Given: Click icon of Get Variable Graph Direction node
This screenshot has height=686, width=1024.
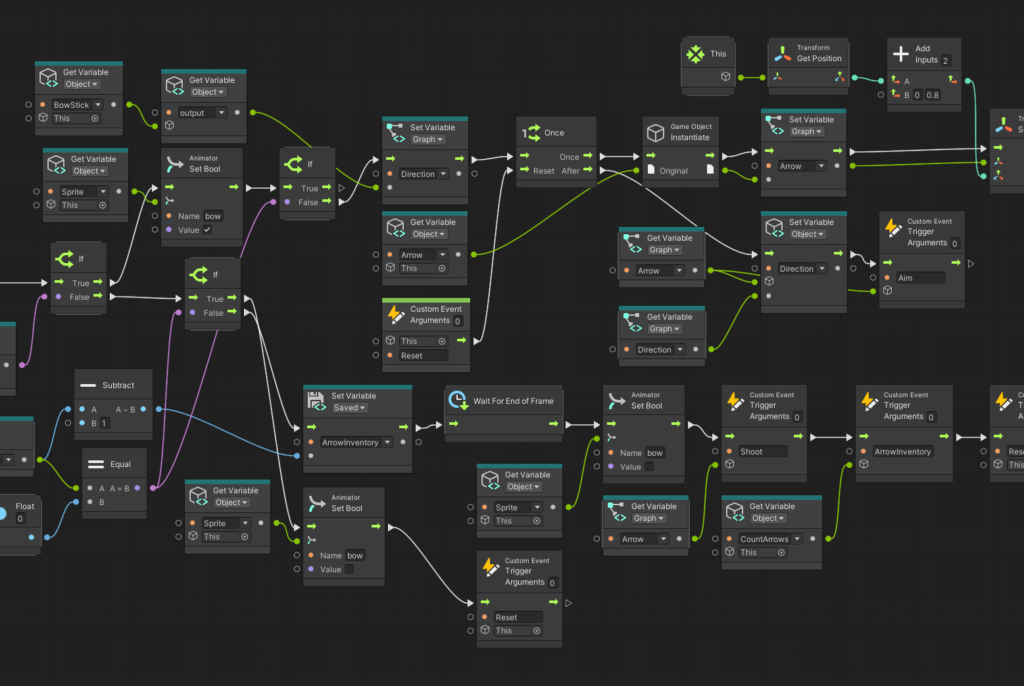Looking at the screenshot, I should 632,322.
